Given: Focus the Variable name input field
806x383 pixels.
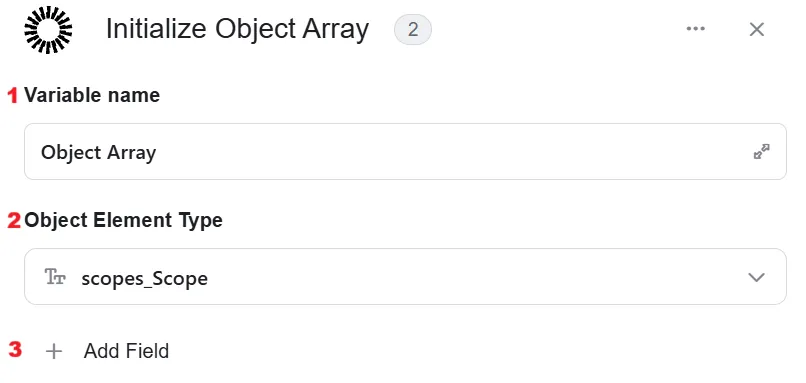Looking at the screenshot, I should tap(405, 151).
